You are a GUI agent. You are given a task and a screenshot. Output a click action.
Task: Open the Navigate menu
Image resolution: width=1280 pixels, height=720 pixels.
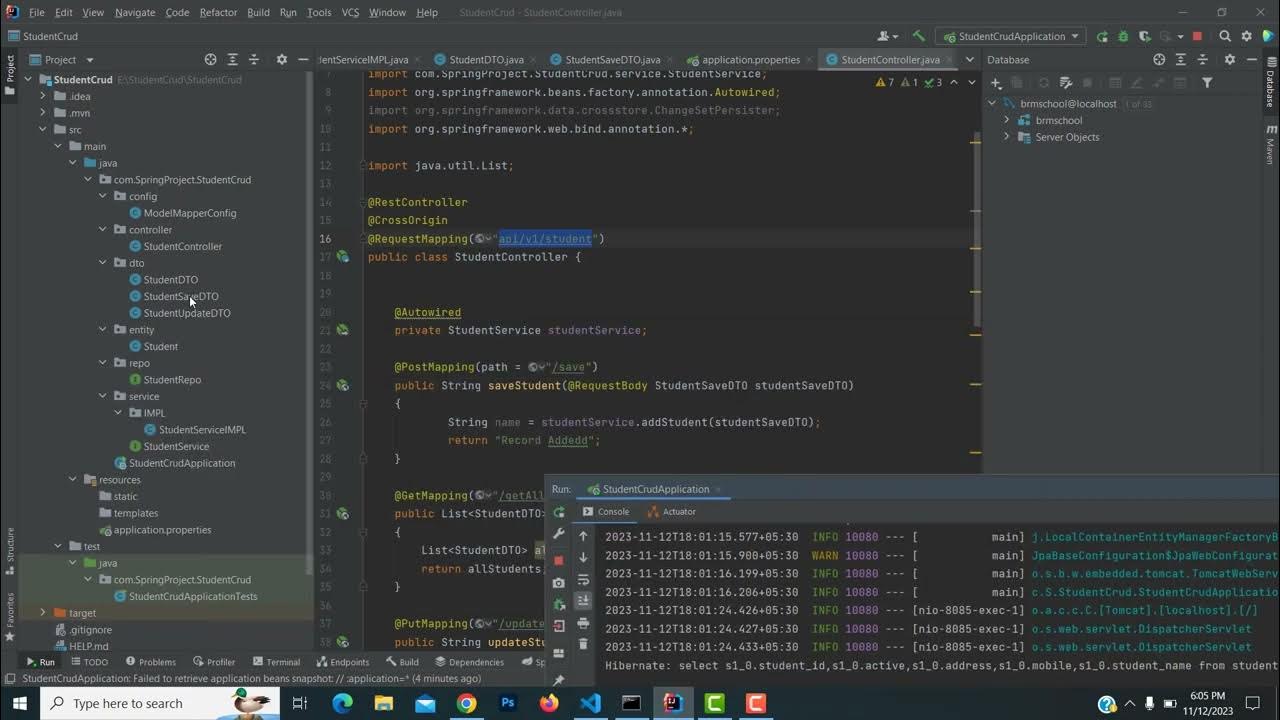point(134,12)
